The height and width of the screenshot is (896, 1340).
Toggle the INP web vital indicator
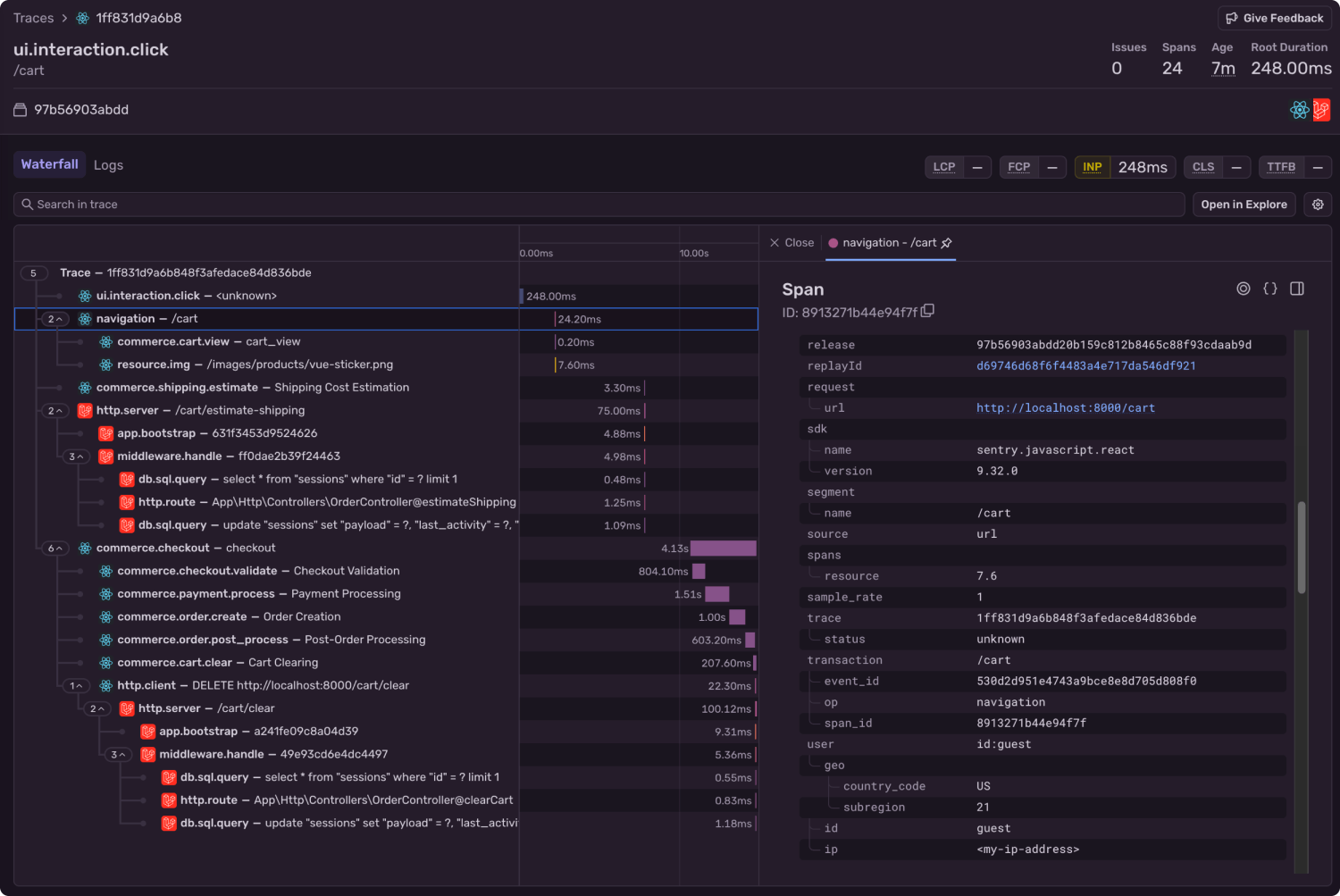(1092, 167)
